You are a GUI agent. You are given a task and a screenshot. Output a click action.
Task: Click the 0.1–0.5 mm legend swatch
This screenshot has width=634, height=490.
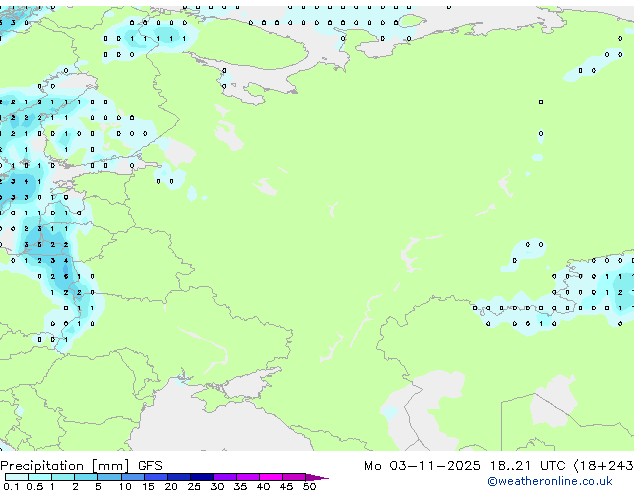(17, 477)
